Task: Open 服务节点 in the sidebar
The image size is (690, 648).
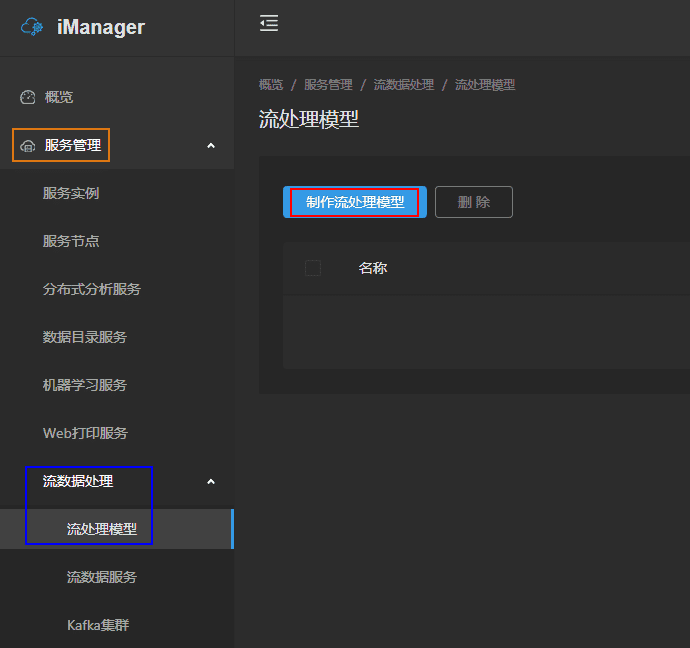Action: click(71, 242)
